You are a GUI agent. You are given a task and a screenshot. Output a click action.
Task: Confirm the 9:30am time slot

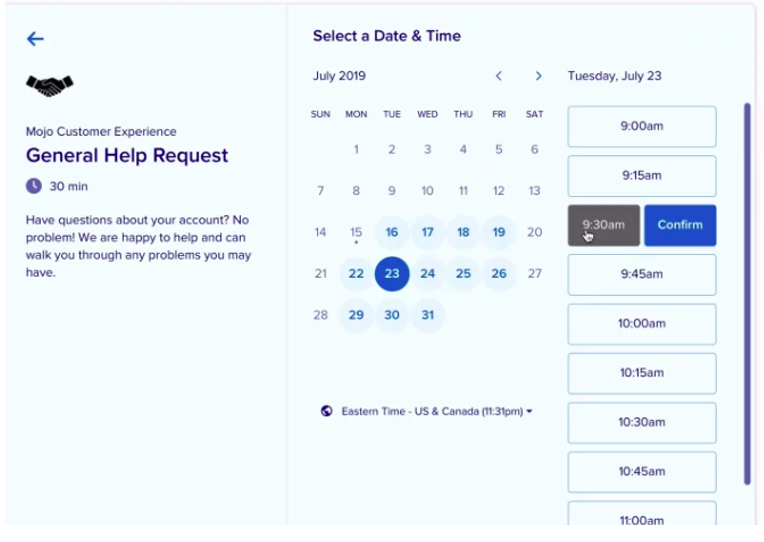[680, 225]
